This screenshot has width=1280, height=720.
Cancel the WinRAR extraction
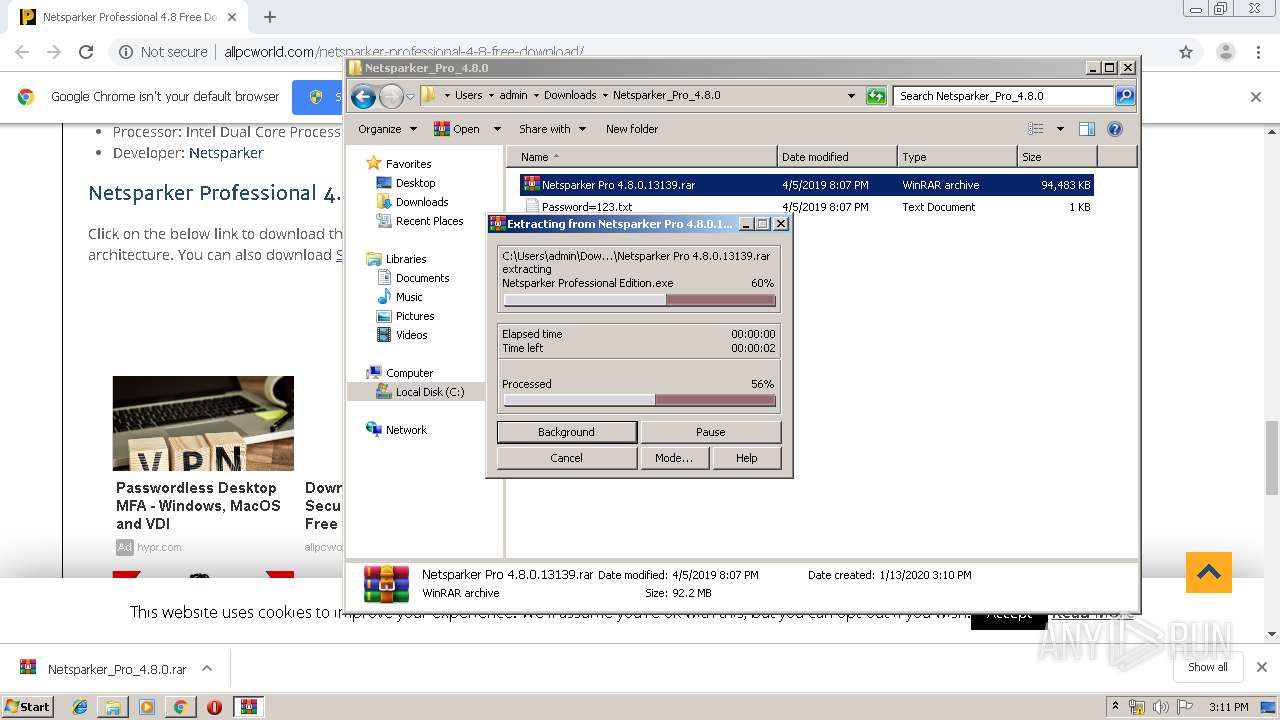pyautogui.click(x=566, y=458)
